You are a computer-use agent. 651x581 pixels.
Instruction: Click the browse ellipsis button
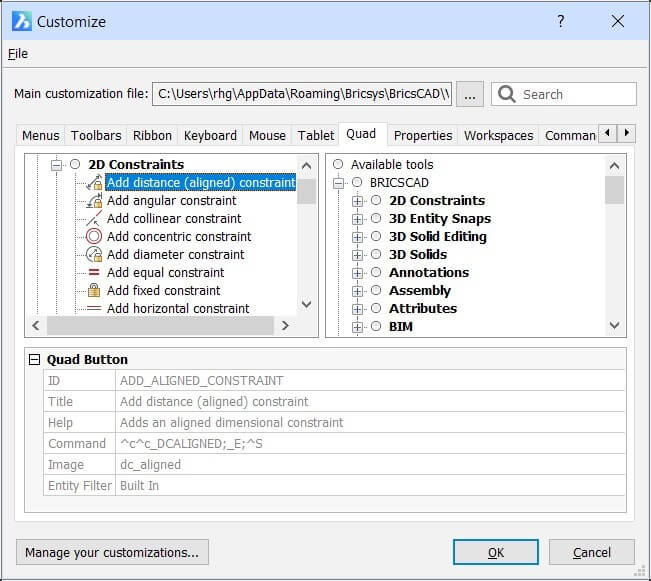point(470,94)
